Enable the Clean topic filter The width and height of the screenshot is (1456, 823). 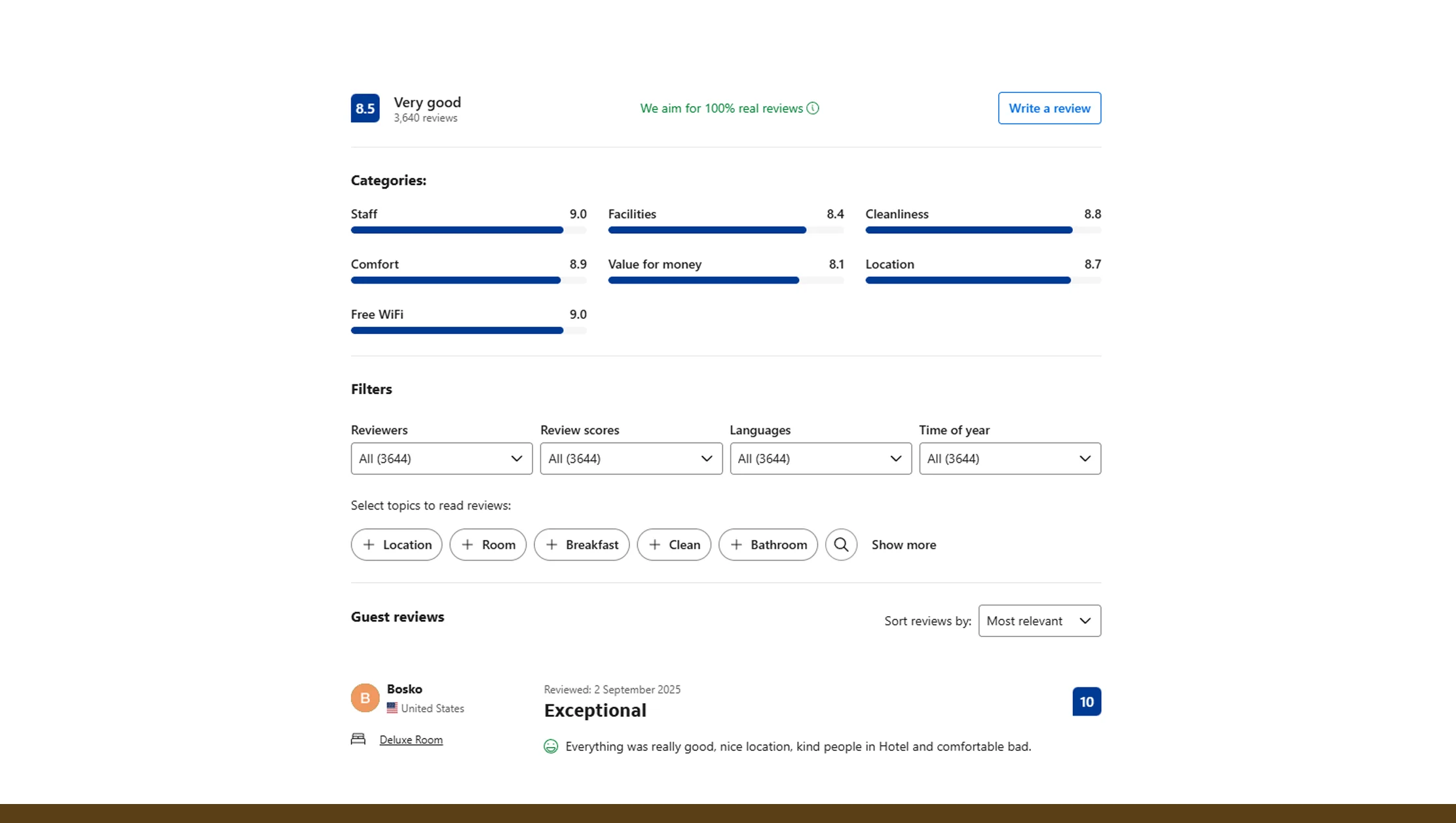(674, 544)
